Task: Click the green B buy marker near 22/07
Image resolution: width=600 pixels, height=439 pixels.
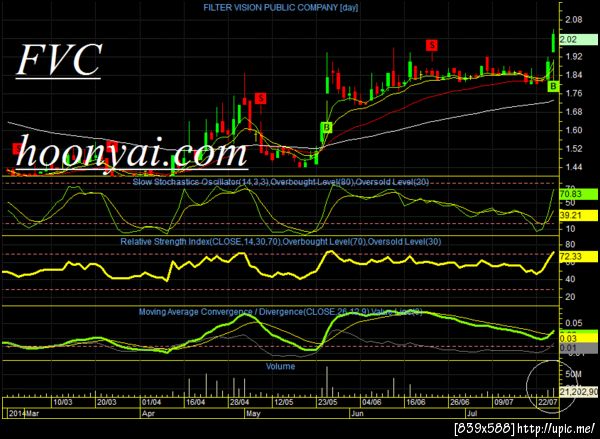Action: tap(553, 86)
